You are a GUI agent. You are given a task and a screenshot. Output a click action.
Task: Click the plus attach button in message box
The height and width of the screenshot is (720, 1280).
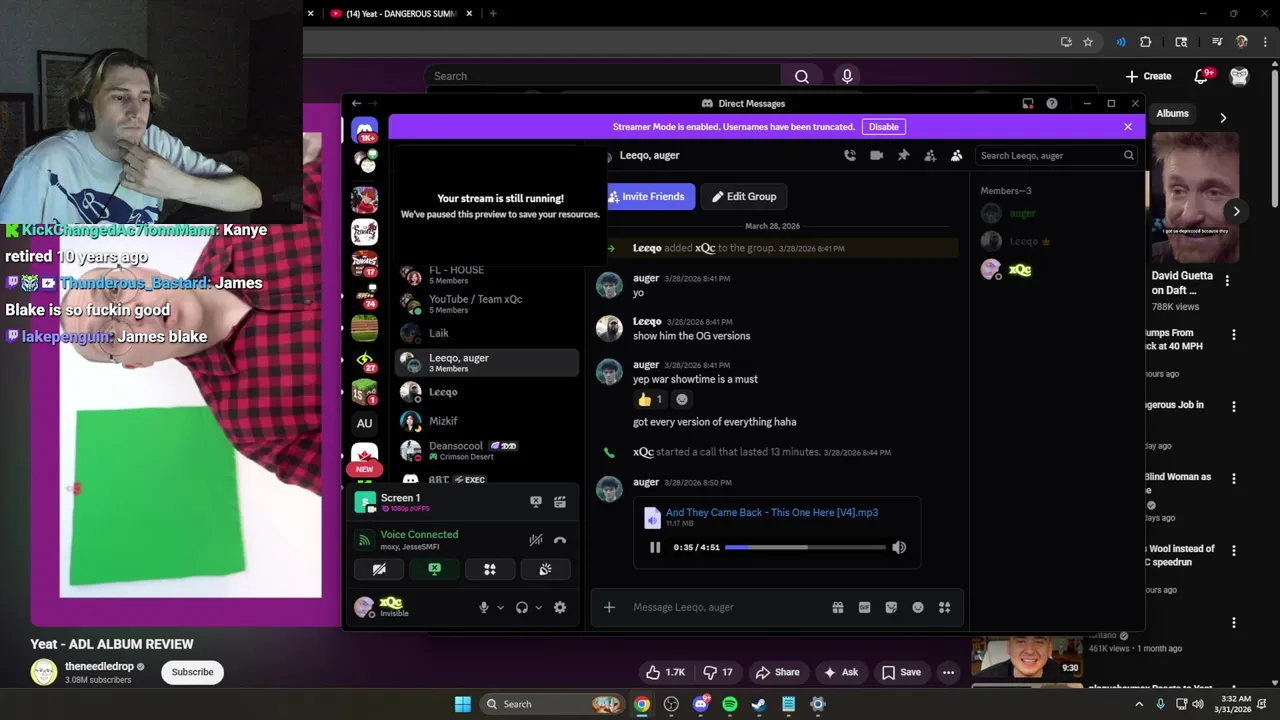[x=609, y=607]
